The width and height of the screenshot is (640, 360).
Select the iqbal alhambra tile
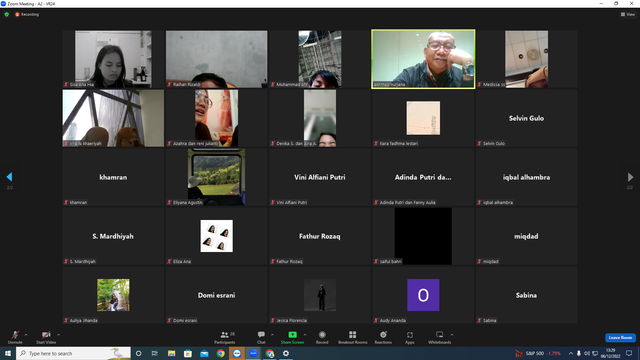526,177
